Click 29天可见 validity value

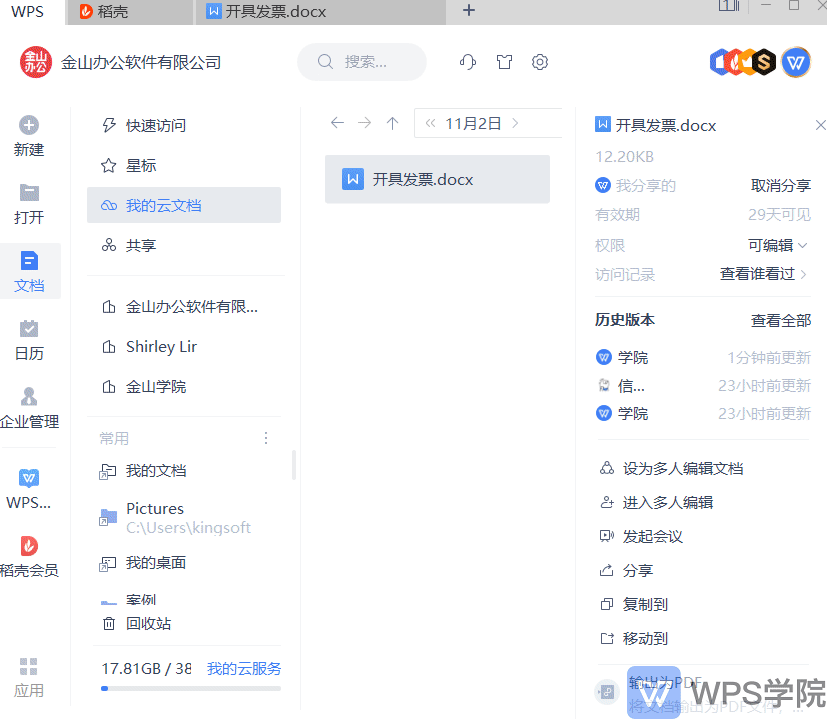click(x=779, y=215)
